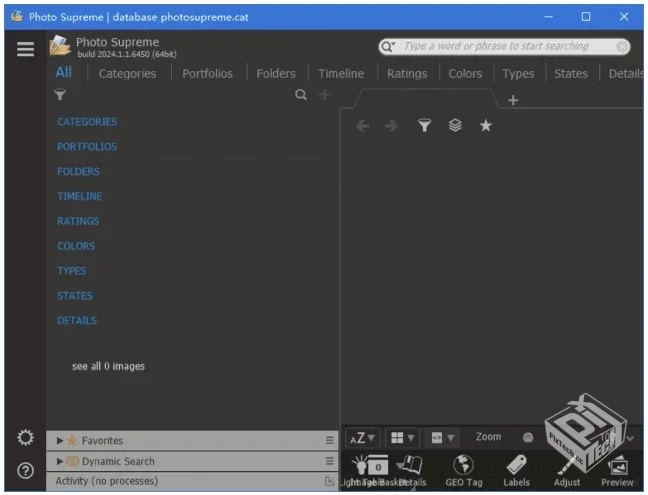The image size is (648, 495).
Task: Click the stack layers icon
Action: point(455,126)
